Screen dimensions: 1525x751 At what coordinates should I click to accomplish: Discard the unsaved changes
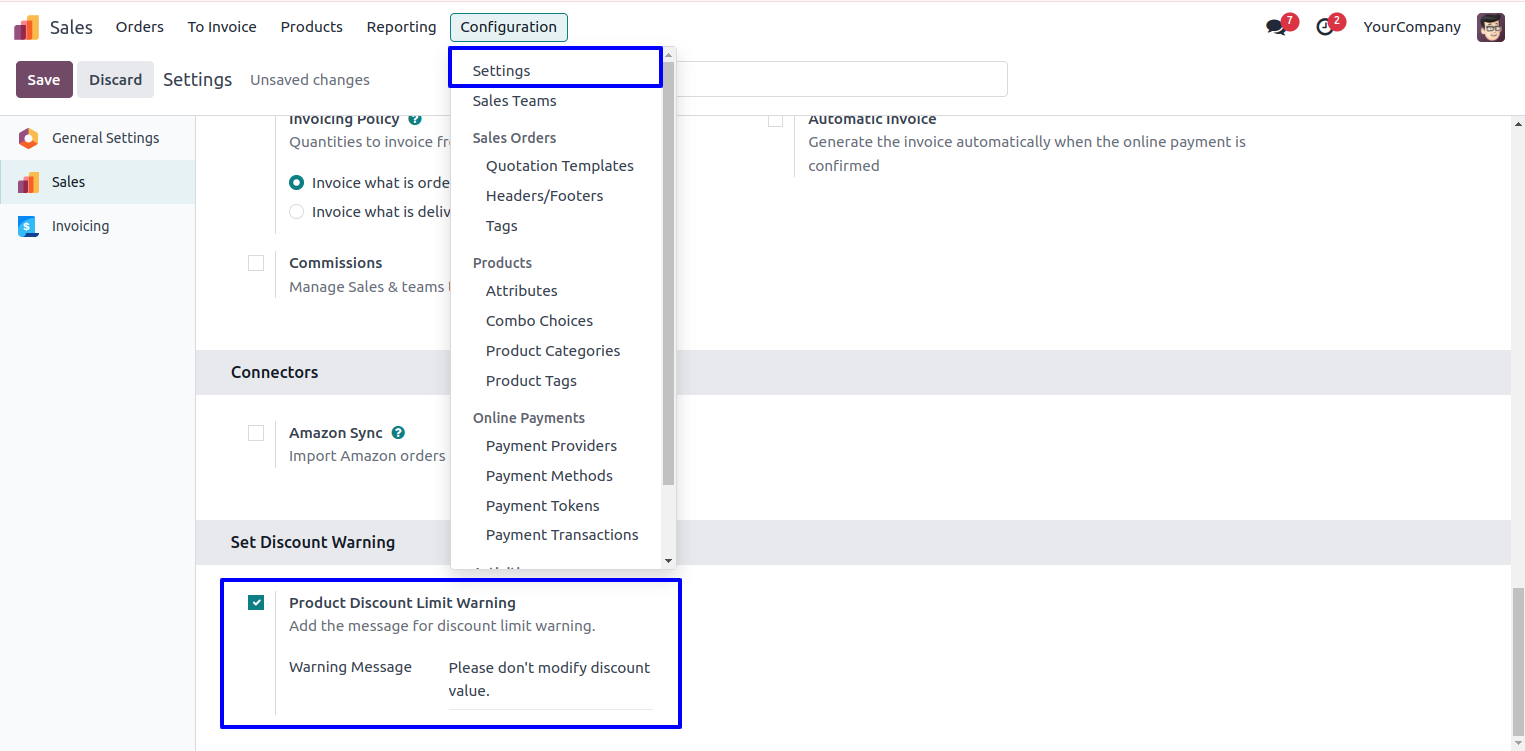pos(115,80)
